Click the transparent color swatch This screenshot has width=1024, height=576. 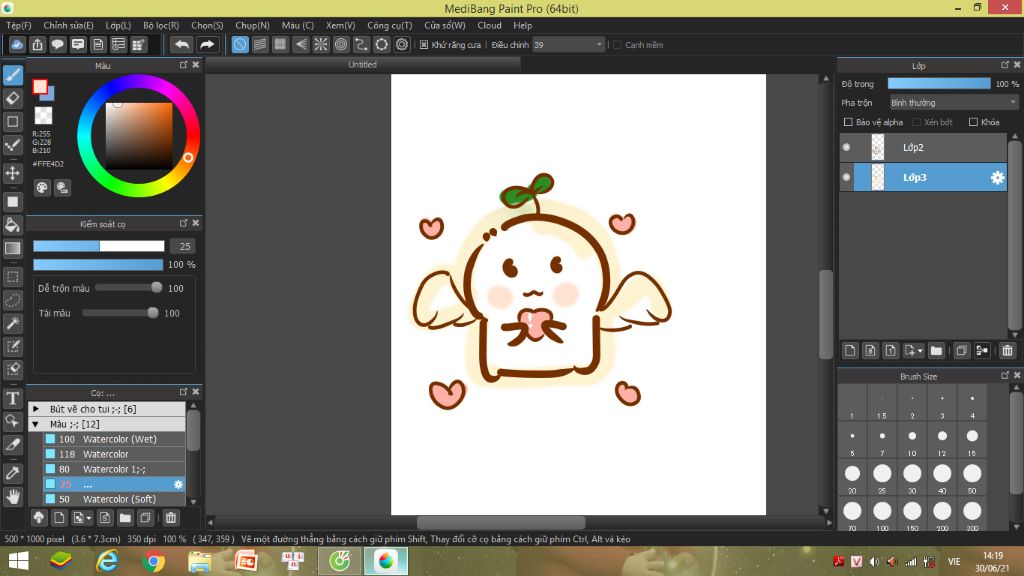(43, 116)
